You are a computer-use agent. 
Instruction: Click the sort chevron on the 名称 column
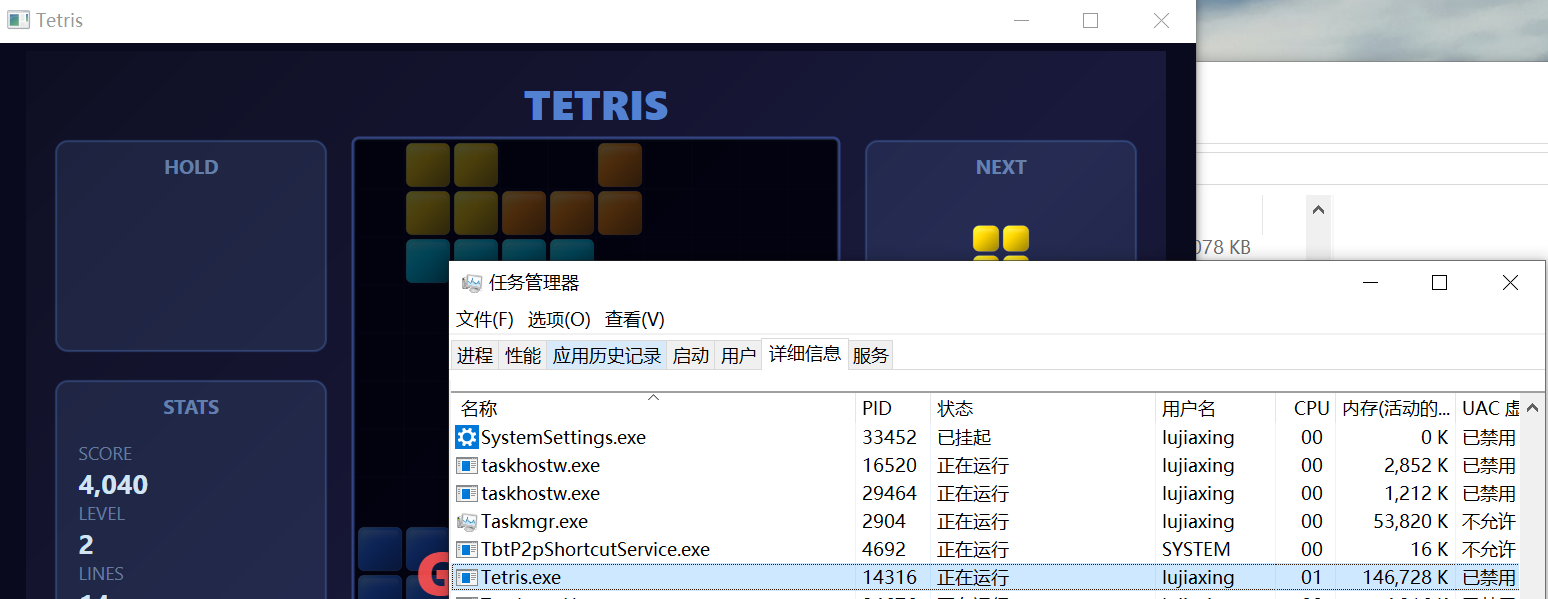click(x=653, y=396)
